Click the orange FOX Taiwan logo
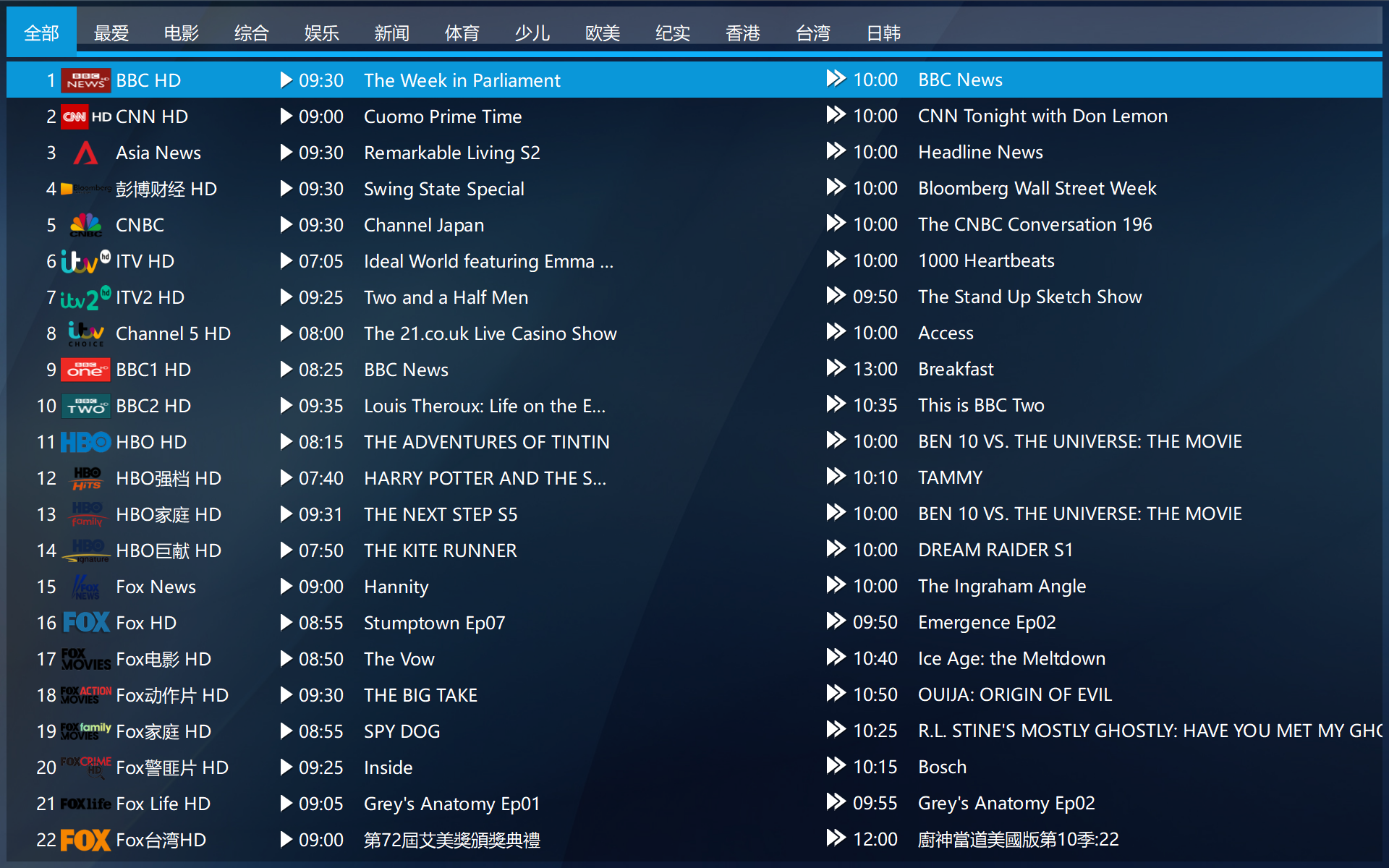The image size is (1389, 868). pyautogui.click(x=85, y=840)
